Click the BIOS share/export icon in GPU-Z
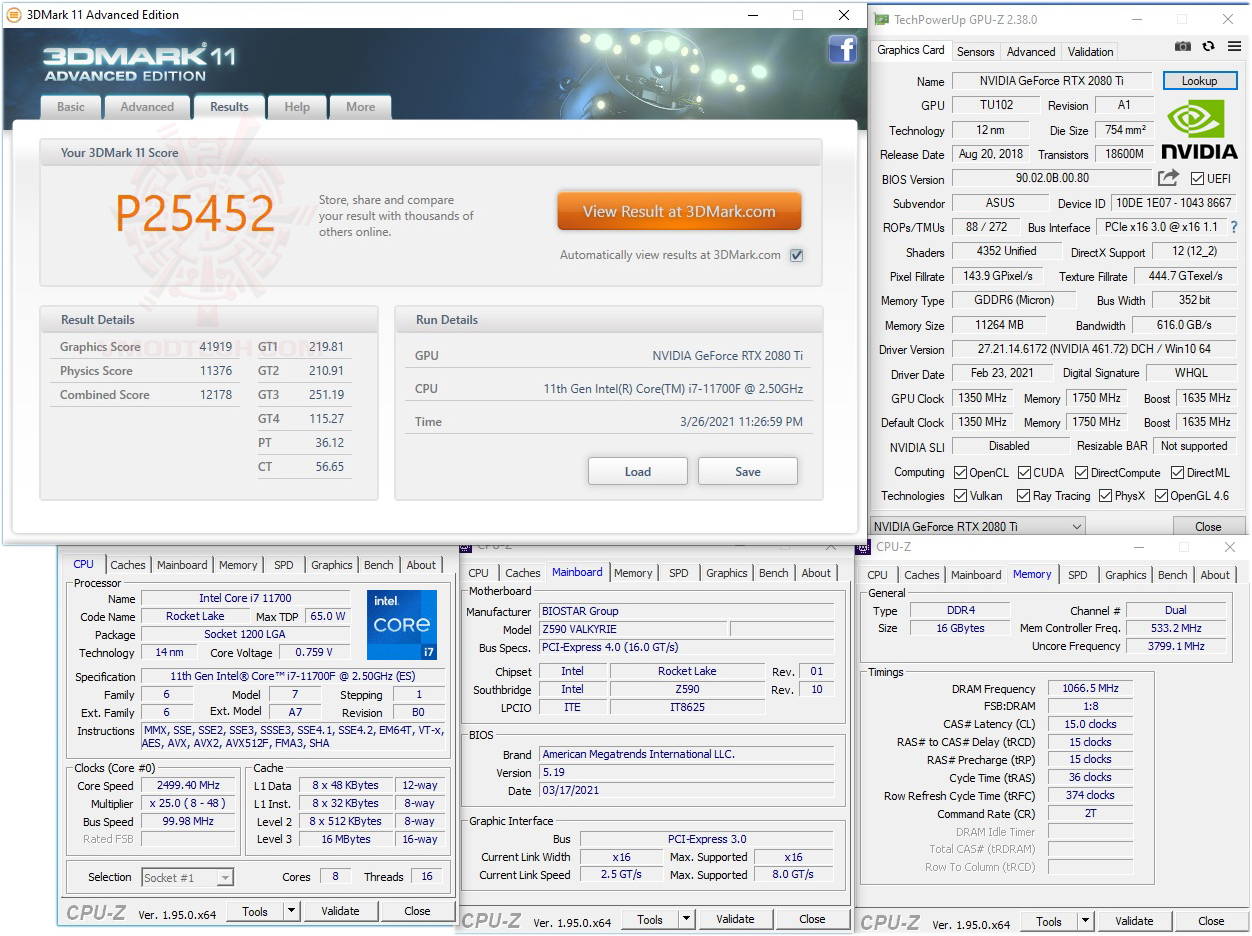 tap(1168, 178)
